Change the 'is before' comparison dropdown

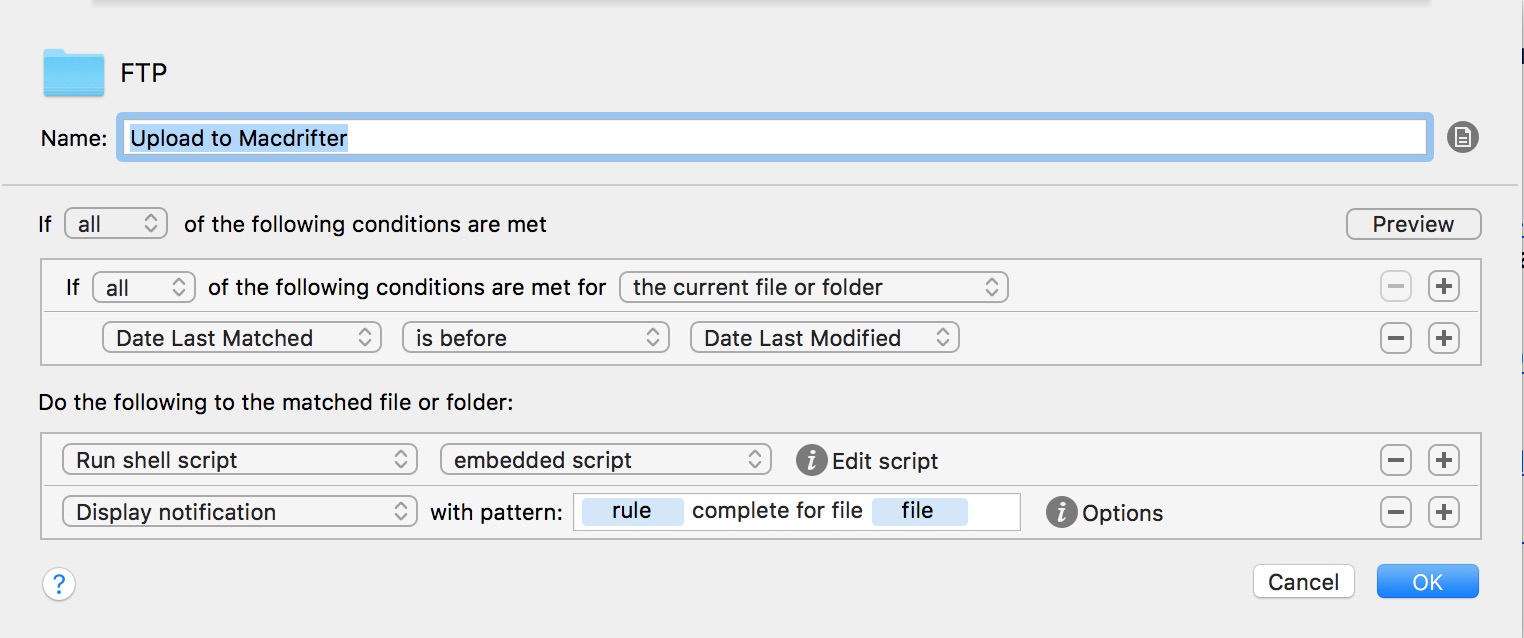pyautogui.click(x=534, y=337)
